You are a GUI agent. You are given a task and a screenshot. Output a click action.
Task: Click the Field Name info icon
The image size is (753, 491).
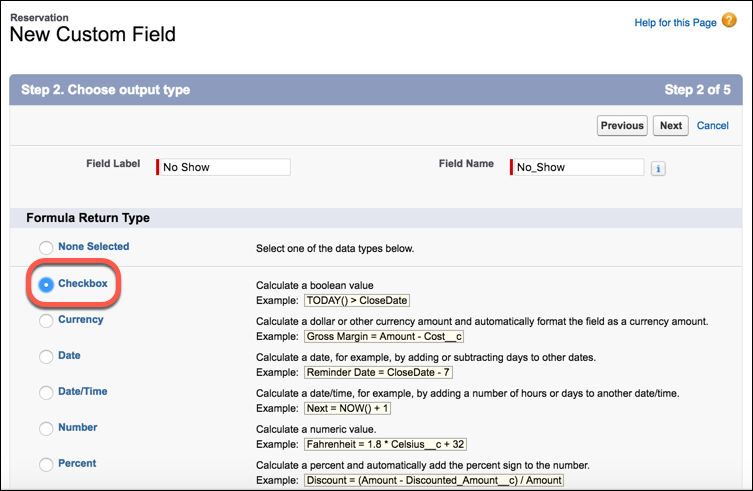658,169
